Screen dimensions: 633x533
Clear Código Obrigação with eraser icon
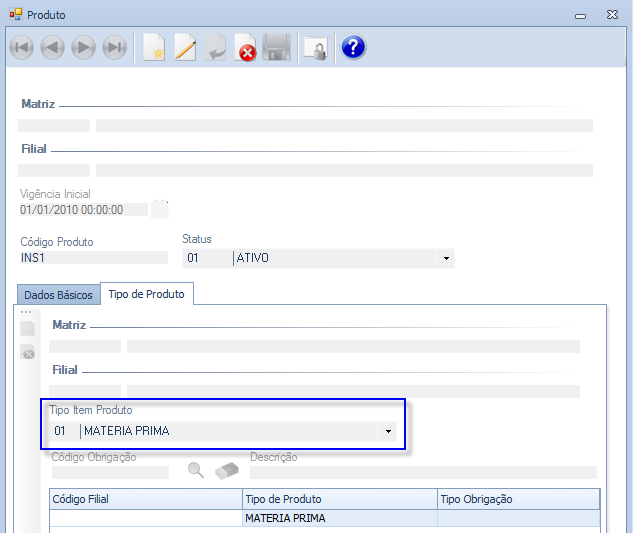coord(226,471)
